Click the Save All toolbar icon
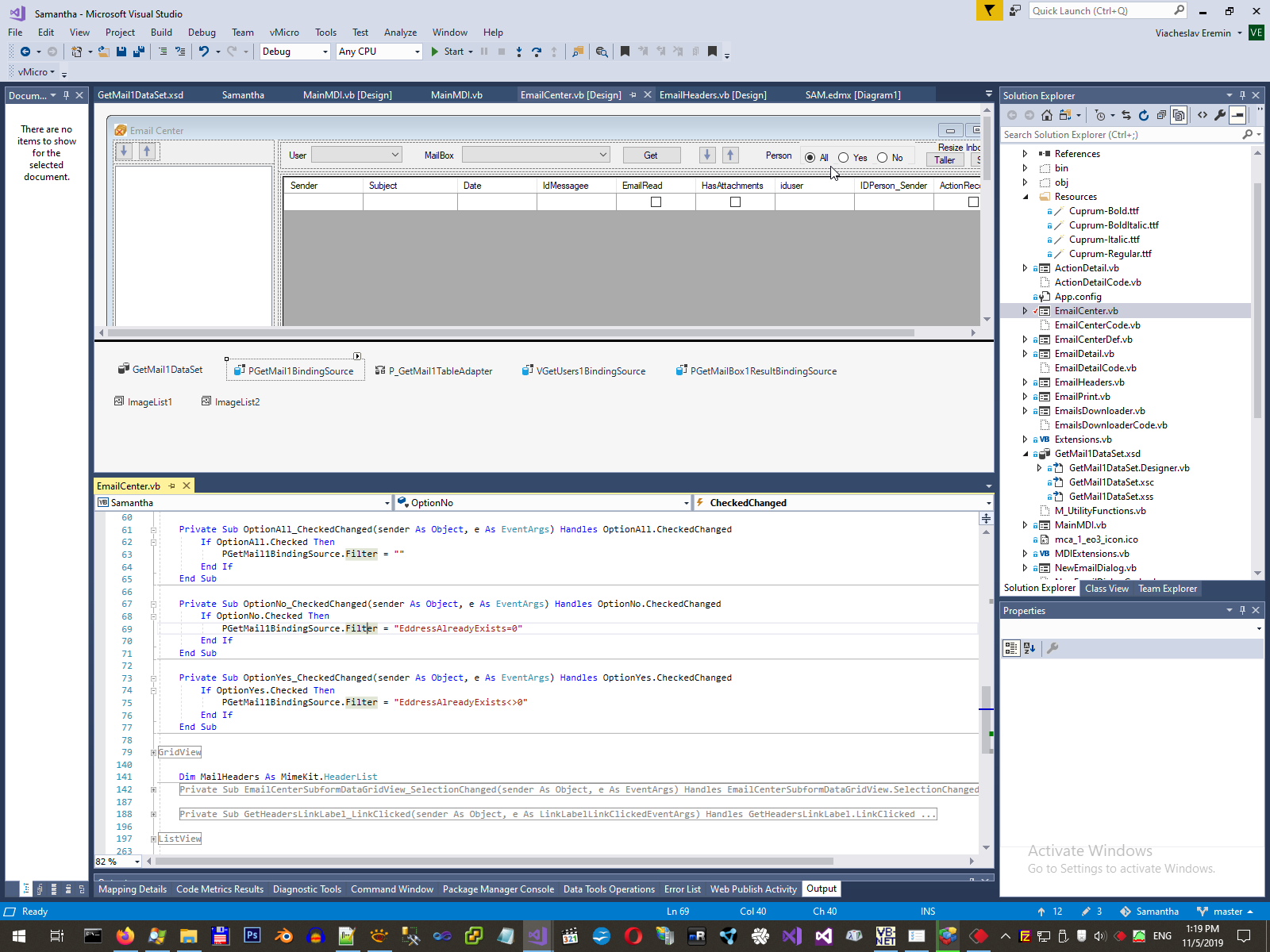The height and width of the screenshot is (952, 1270). tap(139, 52)
